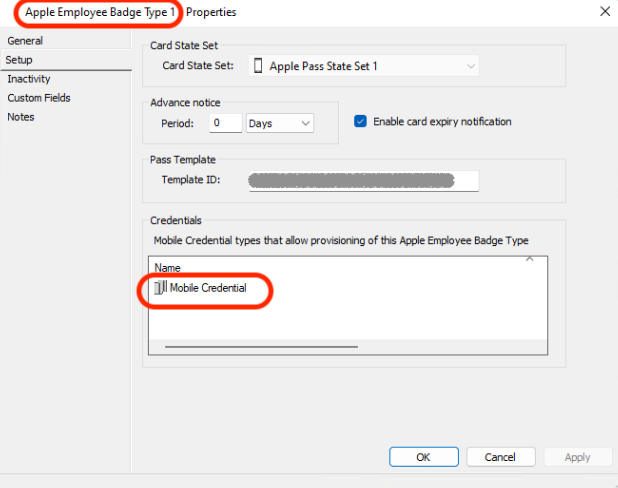Viewport: 618px width, 488px height.
Task: Click the Apply button
Action: pyautogui.click(x=577, y=457)
